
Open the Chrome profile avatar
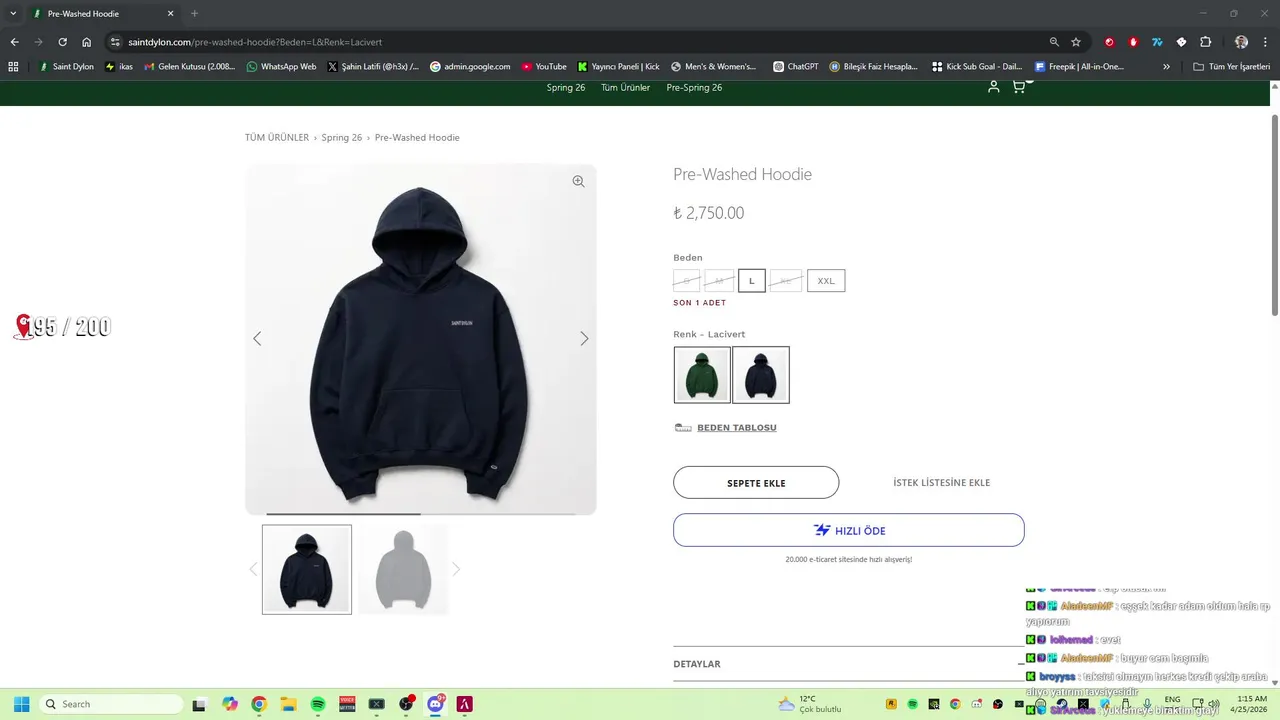pos(1241,42)
